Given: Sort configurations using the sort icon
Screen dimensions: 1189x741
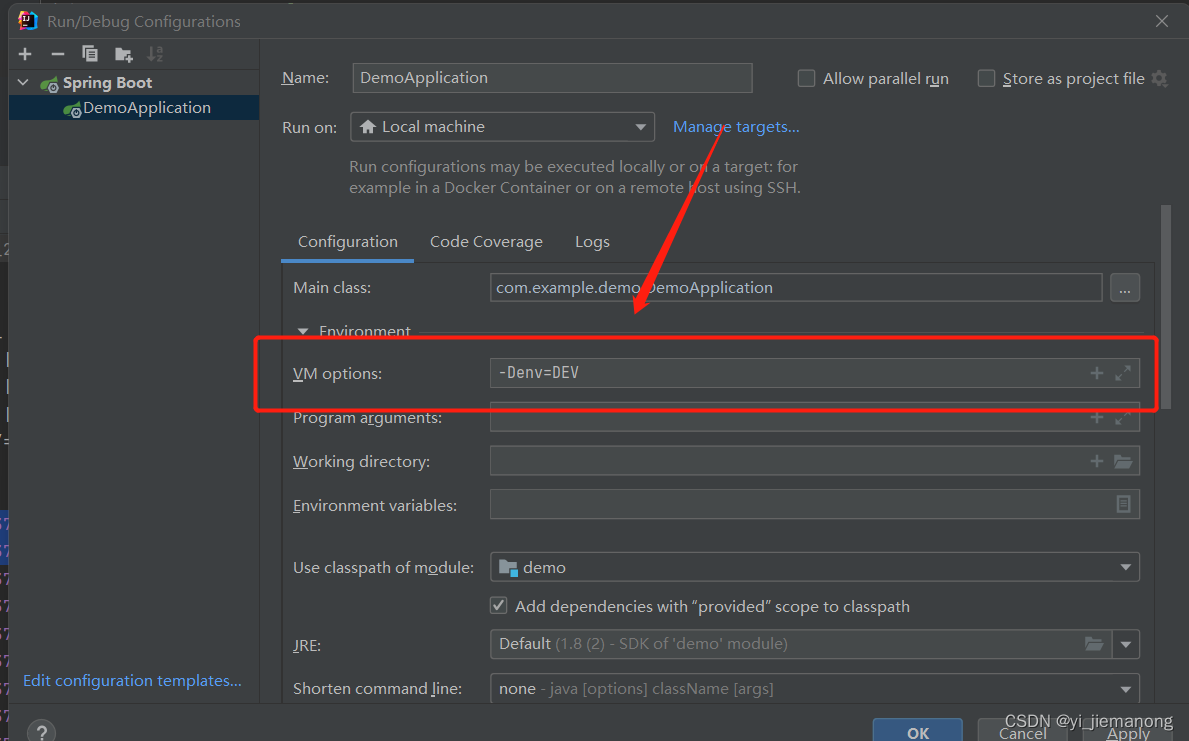Looking at the screenshot, I should pos(154,53).
